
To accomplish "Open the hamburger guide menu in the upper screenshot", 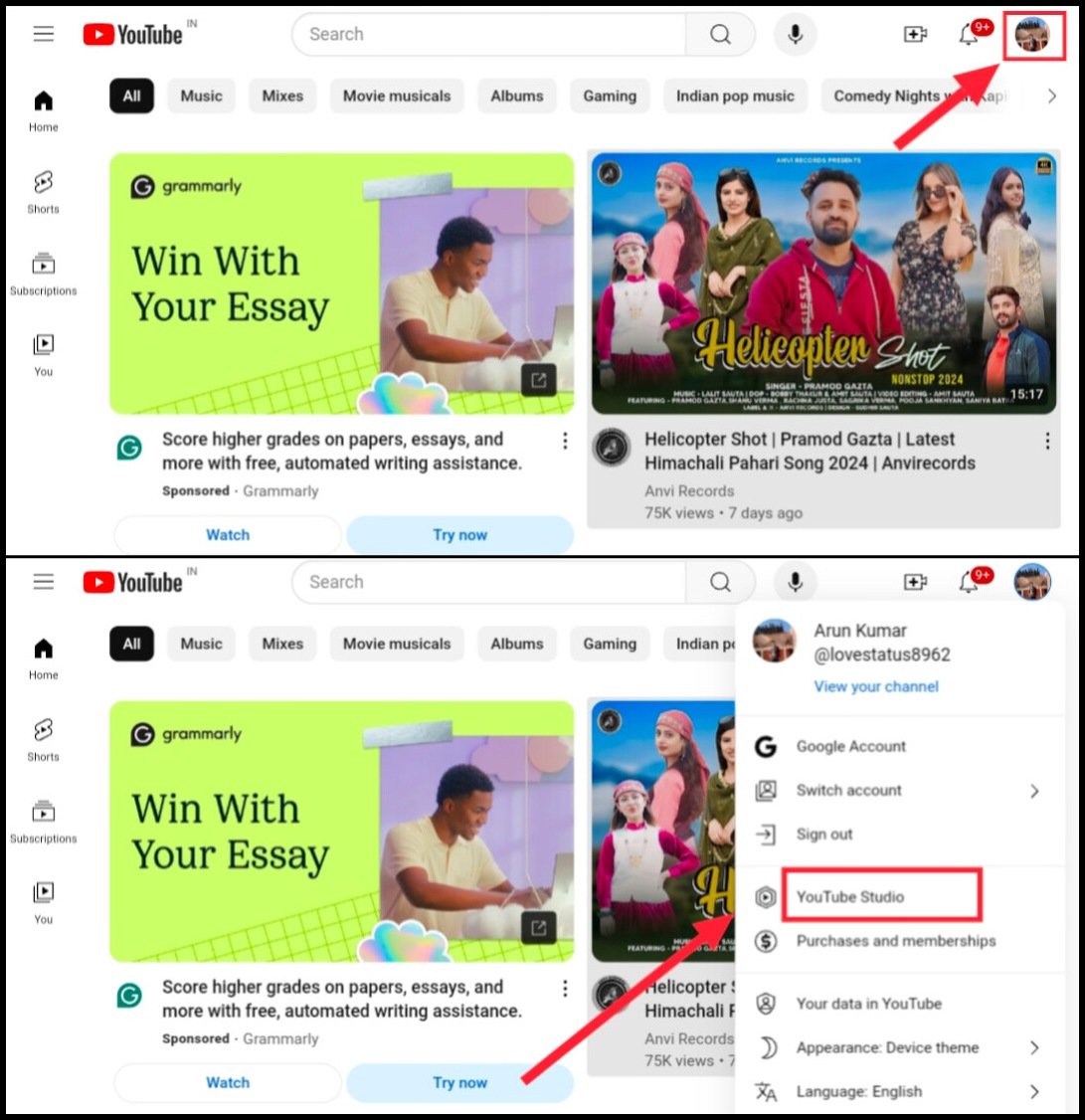I will point(44,34).
